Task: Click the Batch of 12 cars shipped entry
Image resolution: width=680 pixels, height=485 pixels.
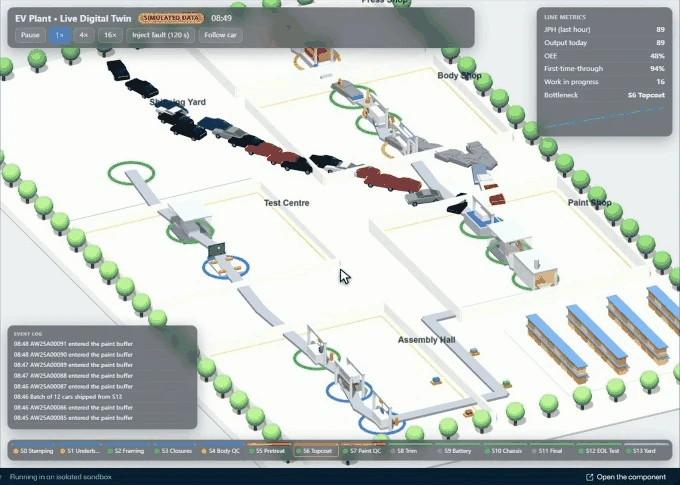Action: 102,397
